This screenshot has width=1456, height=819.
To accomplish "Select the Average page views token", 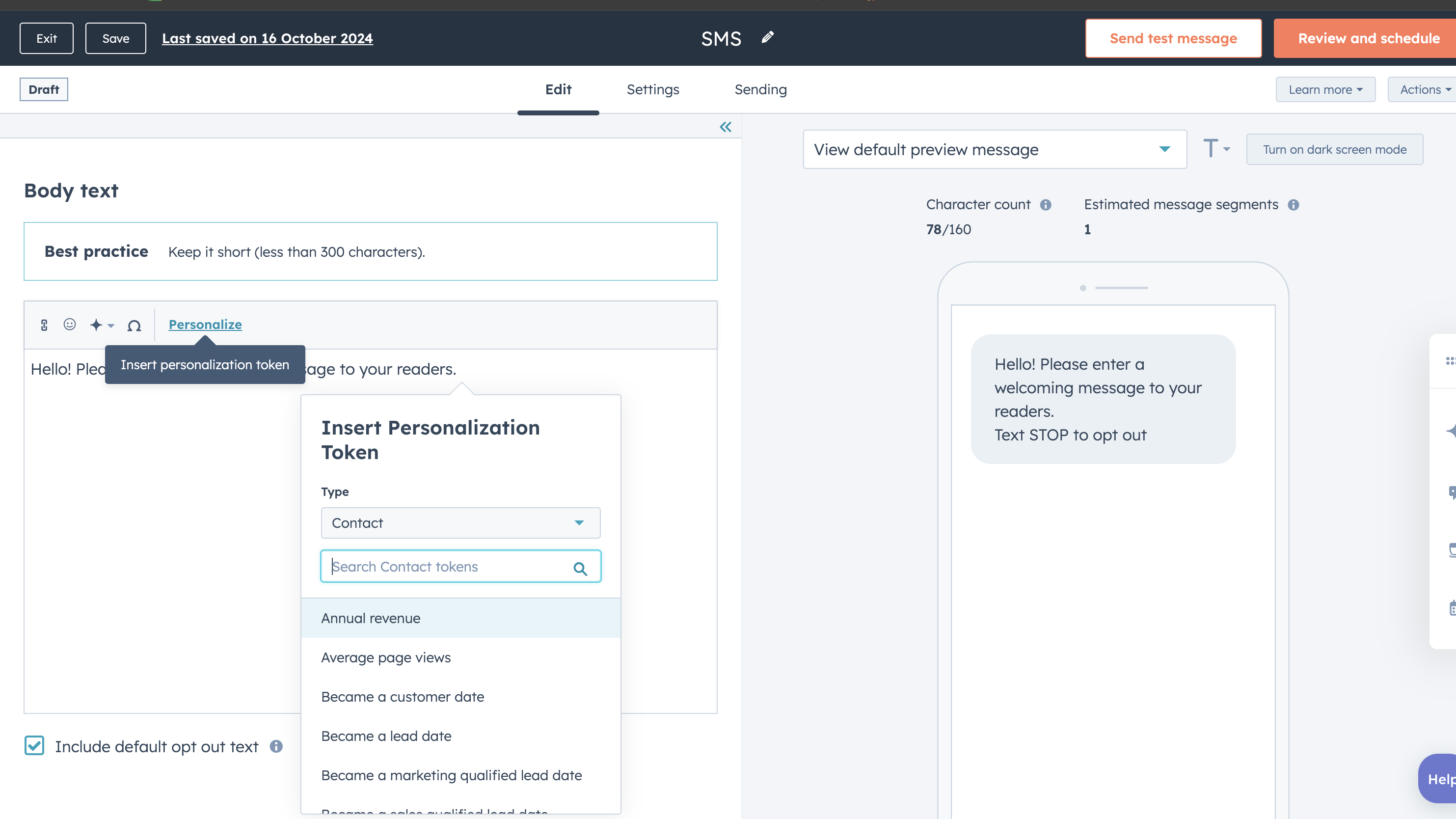I will [460, 657].
